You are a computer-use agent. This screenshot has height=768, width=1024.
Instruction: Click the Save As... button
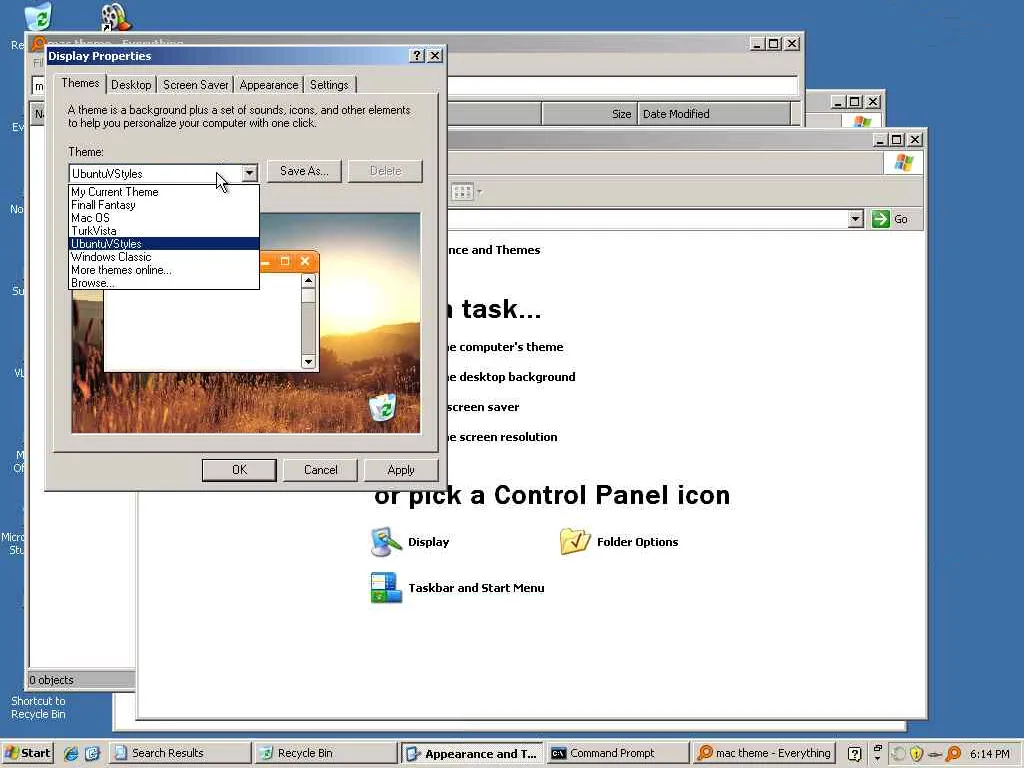[x=304, y=171]
